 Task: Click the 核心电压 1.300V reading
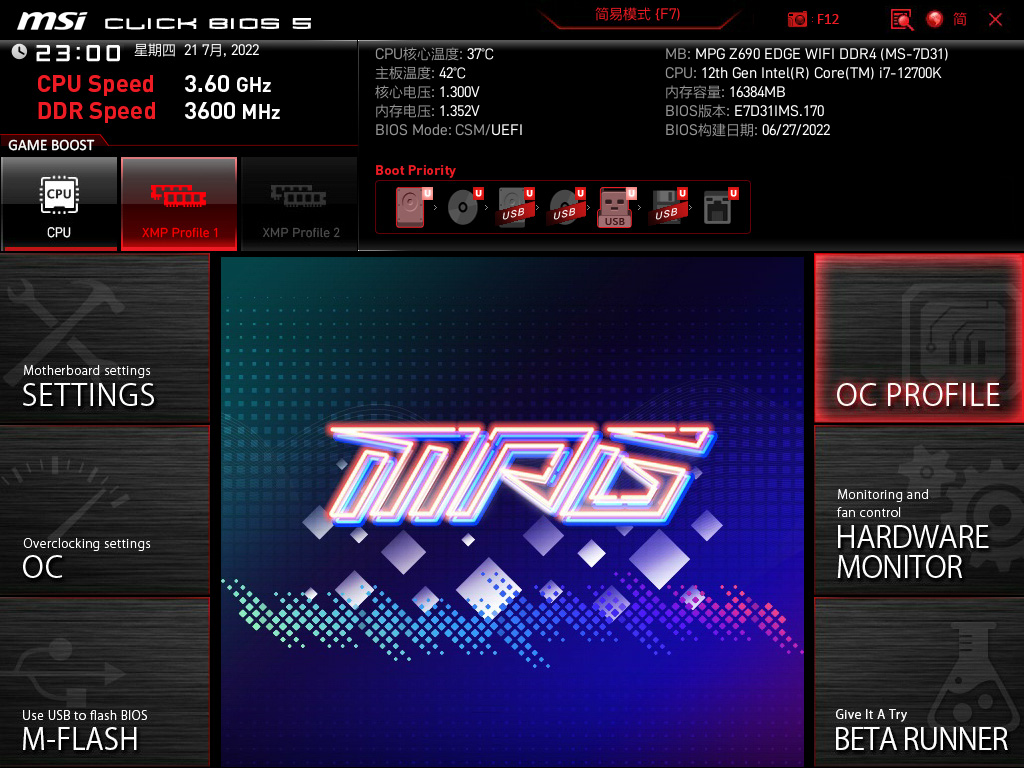click(427, 92)
